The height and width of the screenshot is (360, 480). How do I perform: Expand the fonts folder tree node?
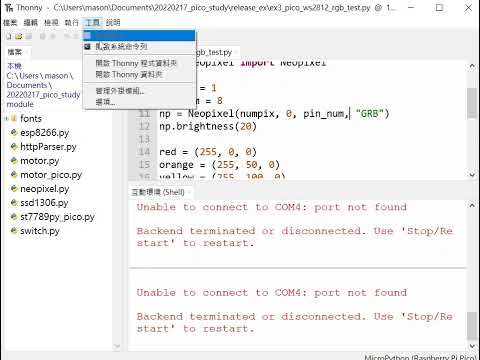coord(6,118)
